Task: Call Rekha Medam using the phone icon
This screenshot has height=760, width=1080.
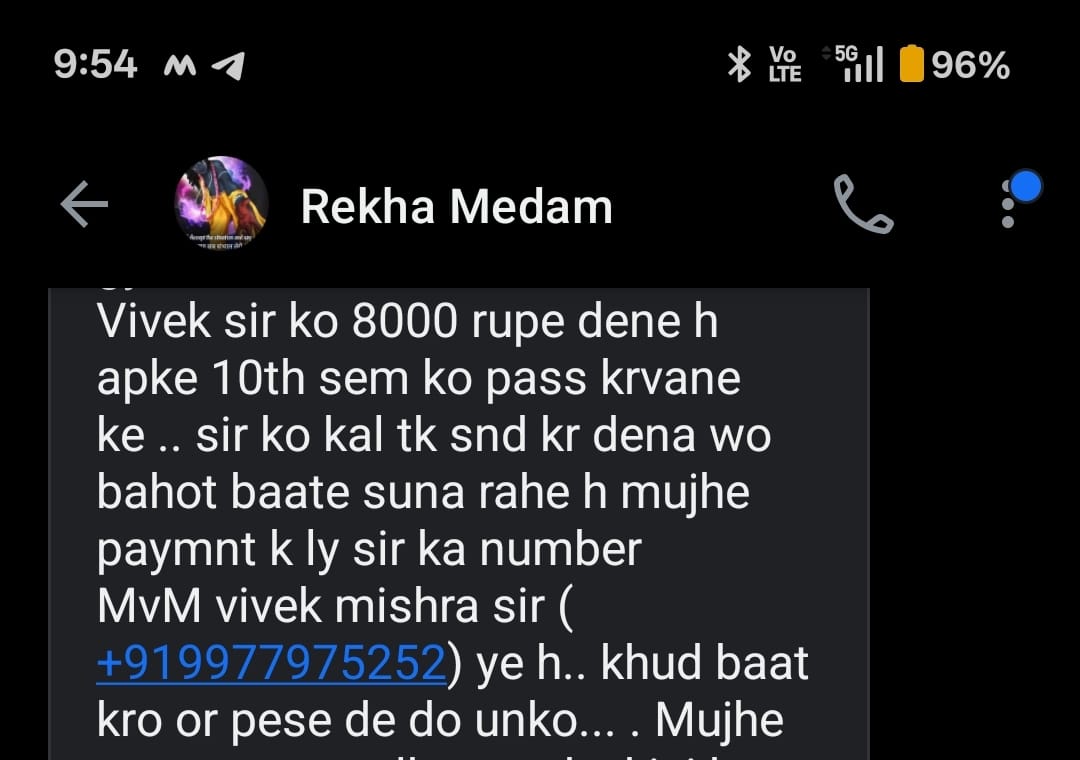Action: [x=863, y=204]
